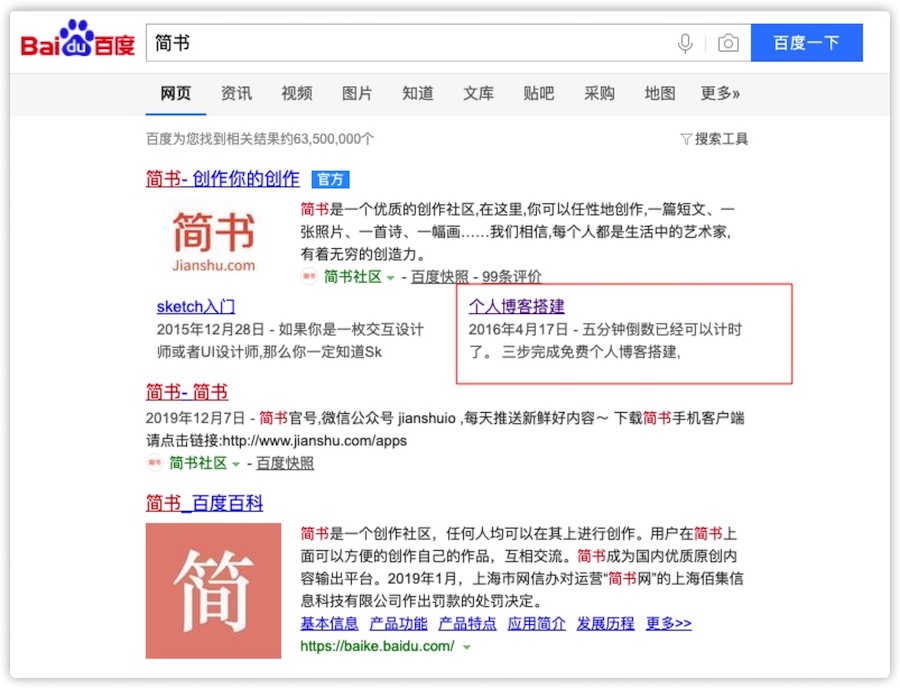Open result titled 简书- 简书
The image size is (900, 688).
click(x=187, y=392)
